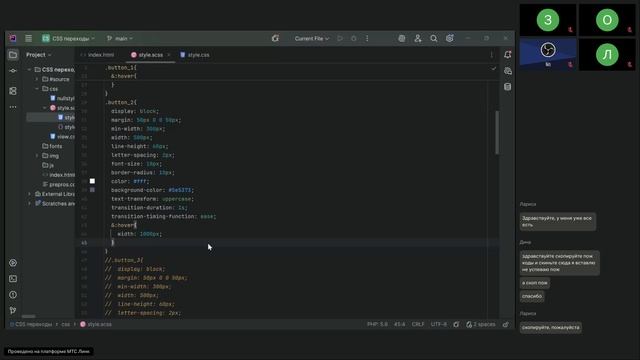
Task: Switch to the index.html tab
Action: (98, 55)
